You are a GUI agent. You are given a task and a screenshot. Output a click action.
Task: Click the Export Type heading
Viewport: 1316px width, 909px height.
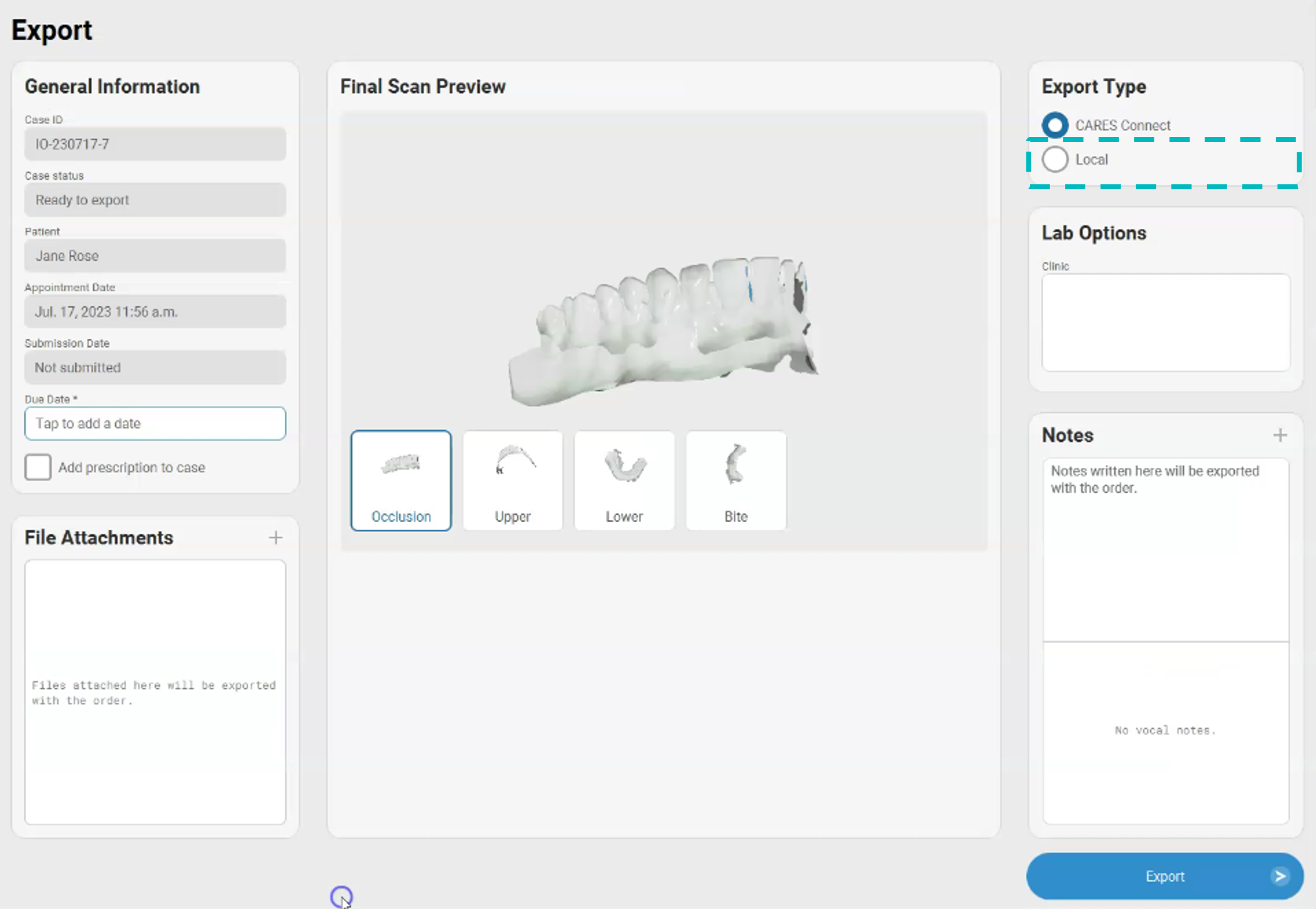(x=1094, y=87)
